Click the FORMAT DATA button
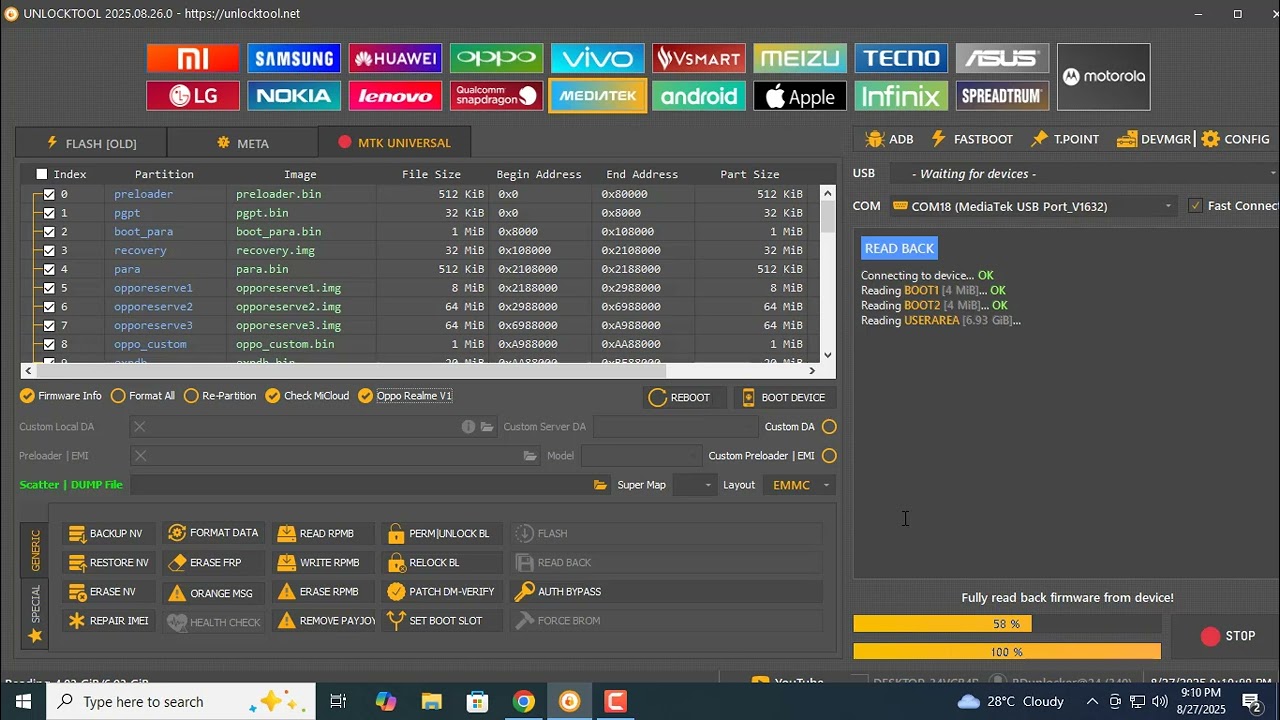 pyautogui.click(x=213, y=534)
